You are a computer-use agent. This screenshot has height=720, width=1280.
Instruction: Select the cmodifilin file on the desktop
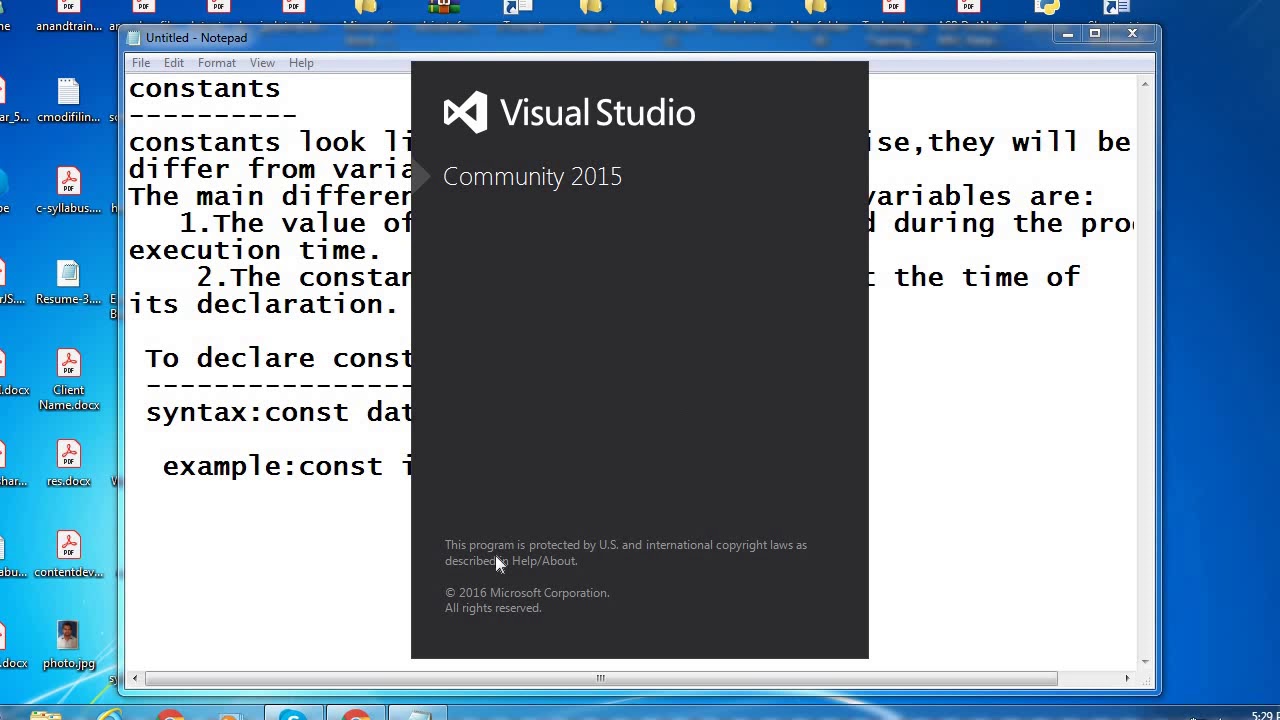pyautogui.click(x=69, y=101)
